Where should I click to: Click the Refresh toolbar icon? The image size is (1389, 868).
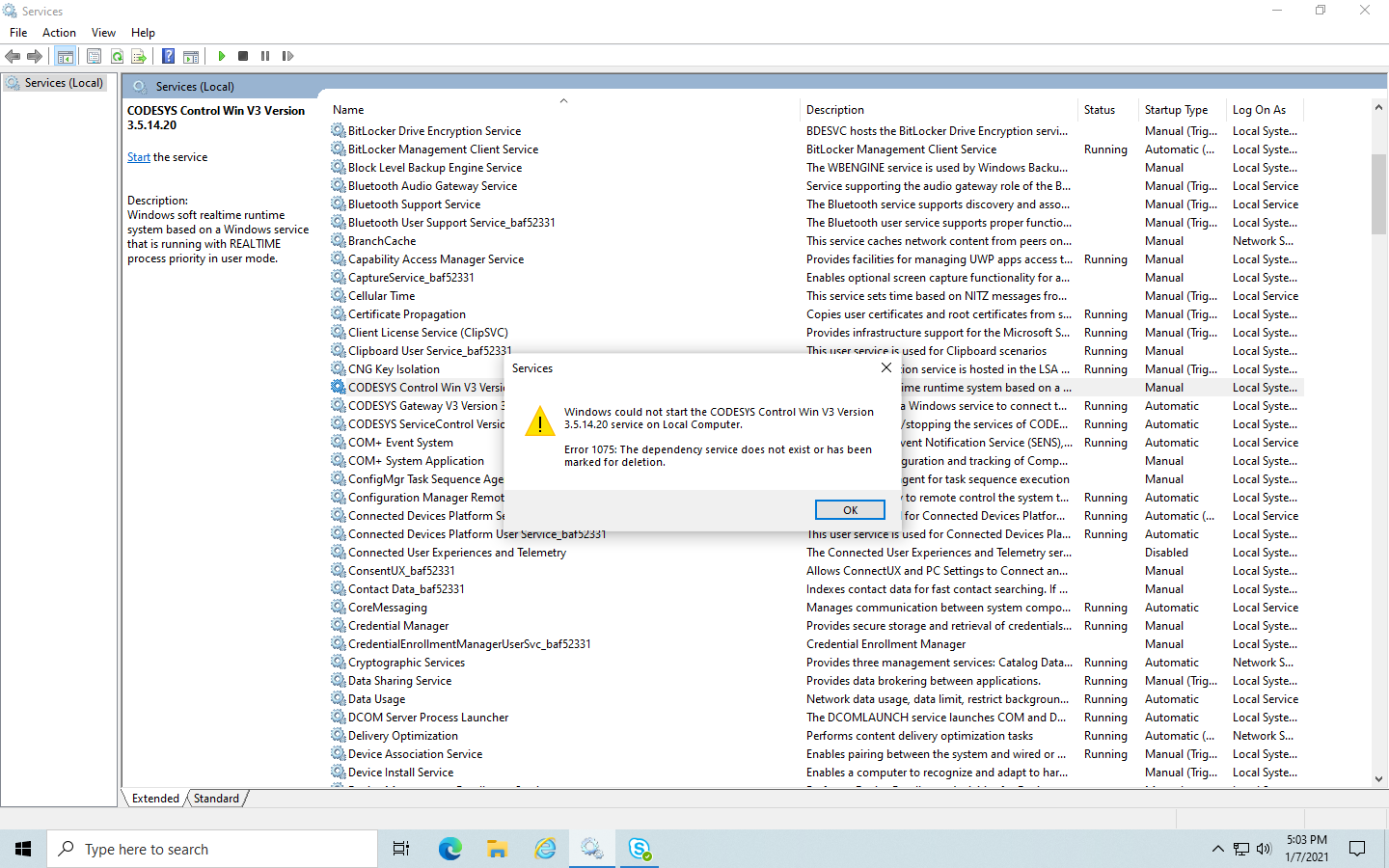[117, 56]
